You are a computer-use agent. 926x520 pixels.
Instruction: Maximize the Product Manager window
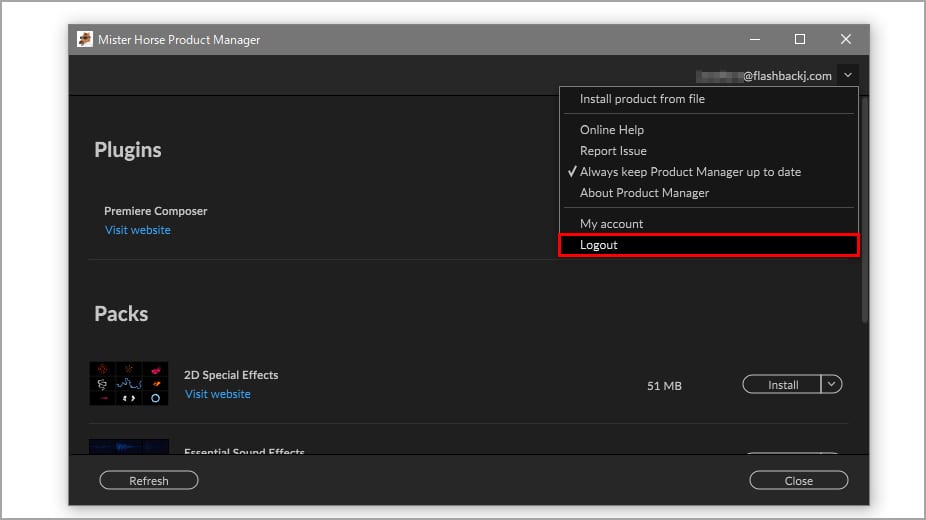(799, 40)
